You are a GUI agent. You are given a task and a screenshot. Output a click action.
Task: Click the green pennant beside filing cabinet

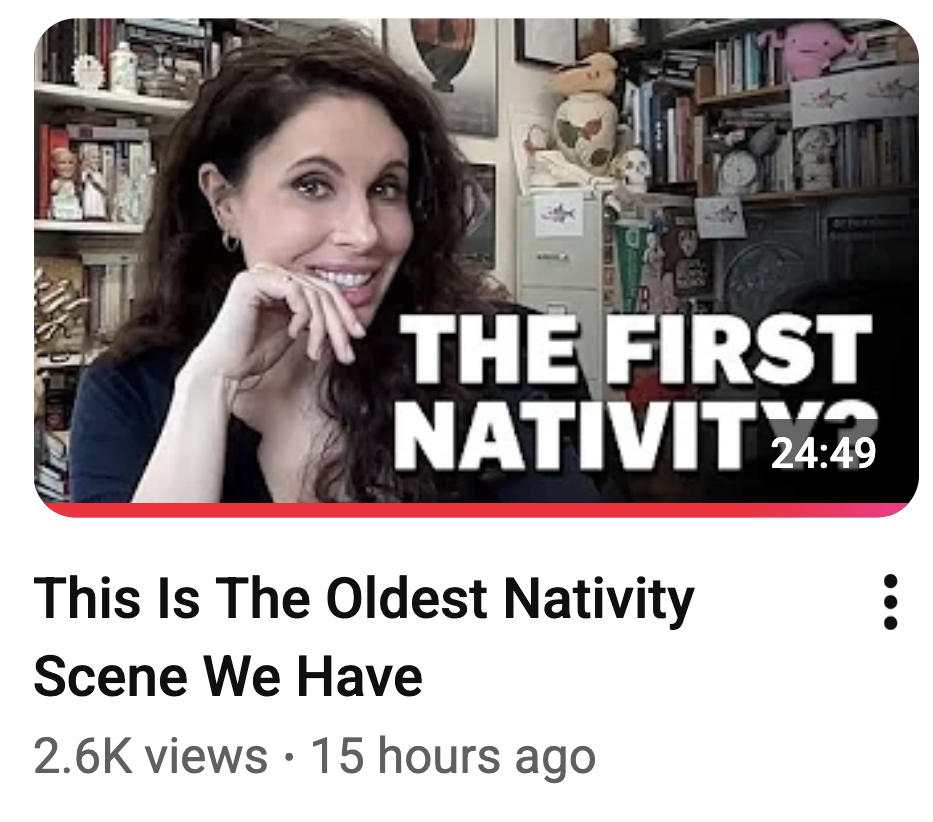pos(627,256)
